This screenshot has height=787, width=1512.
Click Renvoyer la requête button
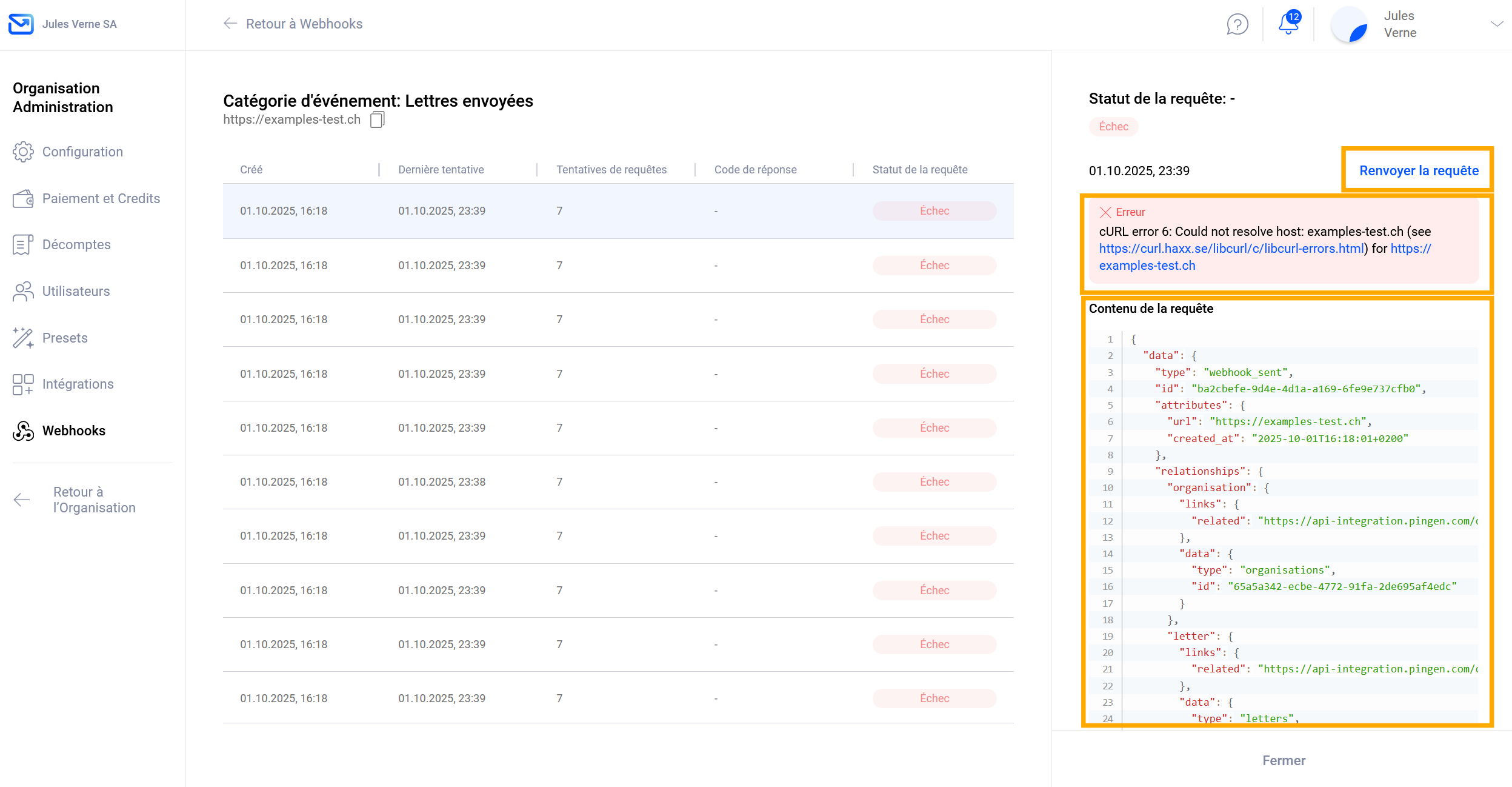click(x=1418, y=170)
